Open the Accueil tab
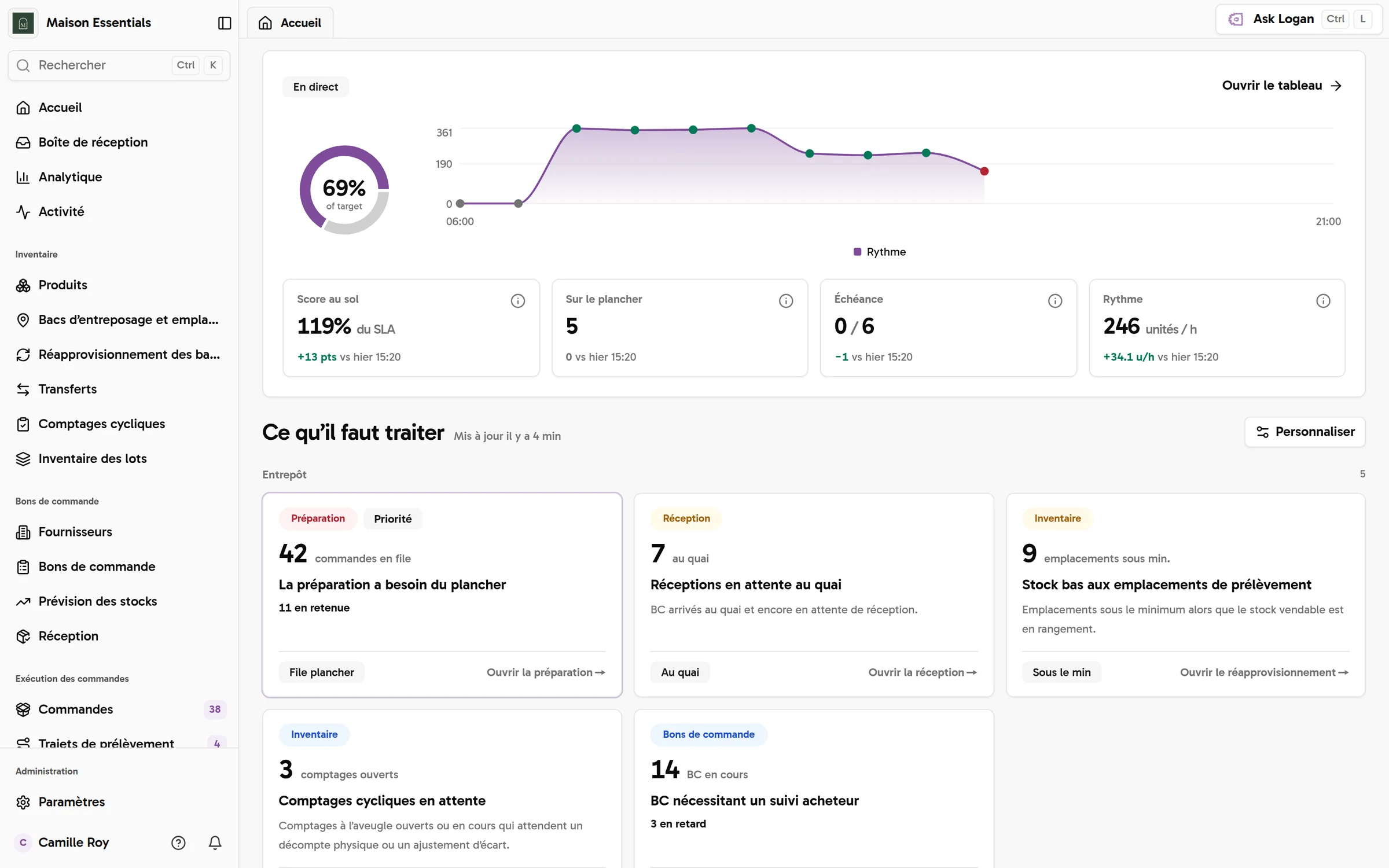This screenshot has width=1389, height=868. [291, 23]
